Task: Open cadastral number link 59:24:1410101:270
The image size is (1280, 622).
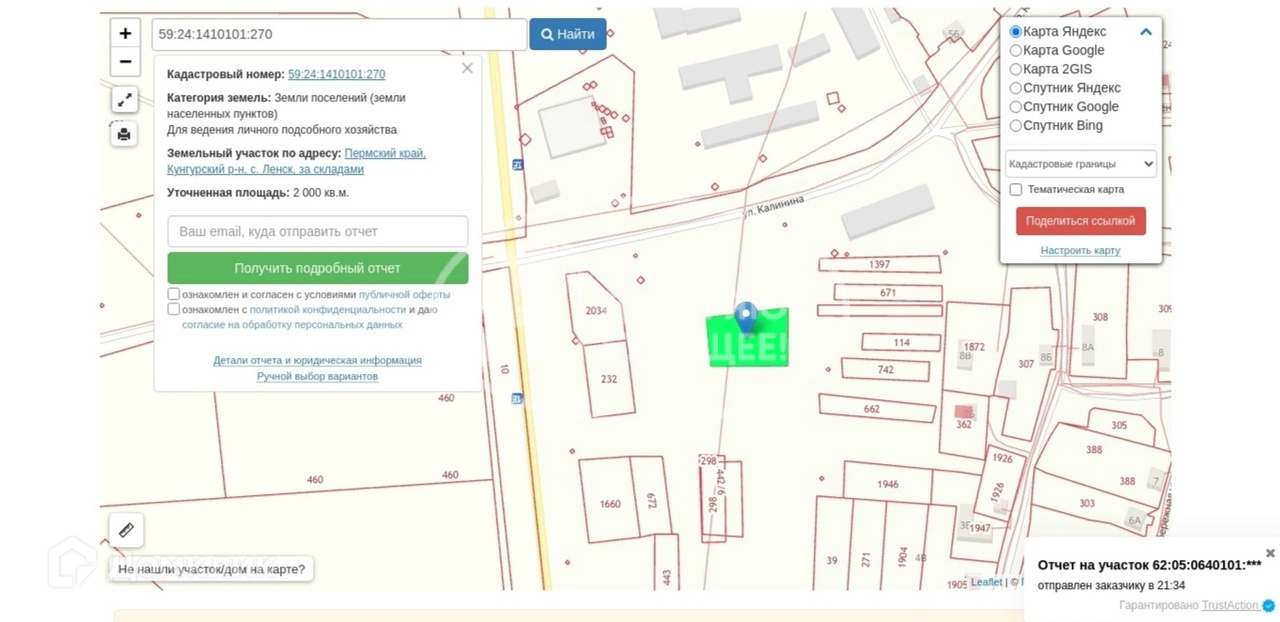Action: click(336, 74)
